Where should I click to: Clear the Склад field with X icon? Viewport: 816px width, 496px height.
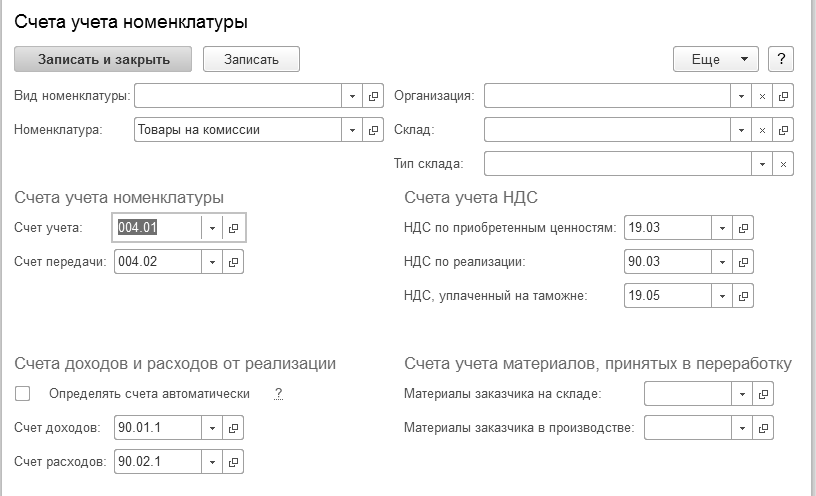point(762,130)
